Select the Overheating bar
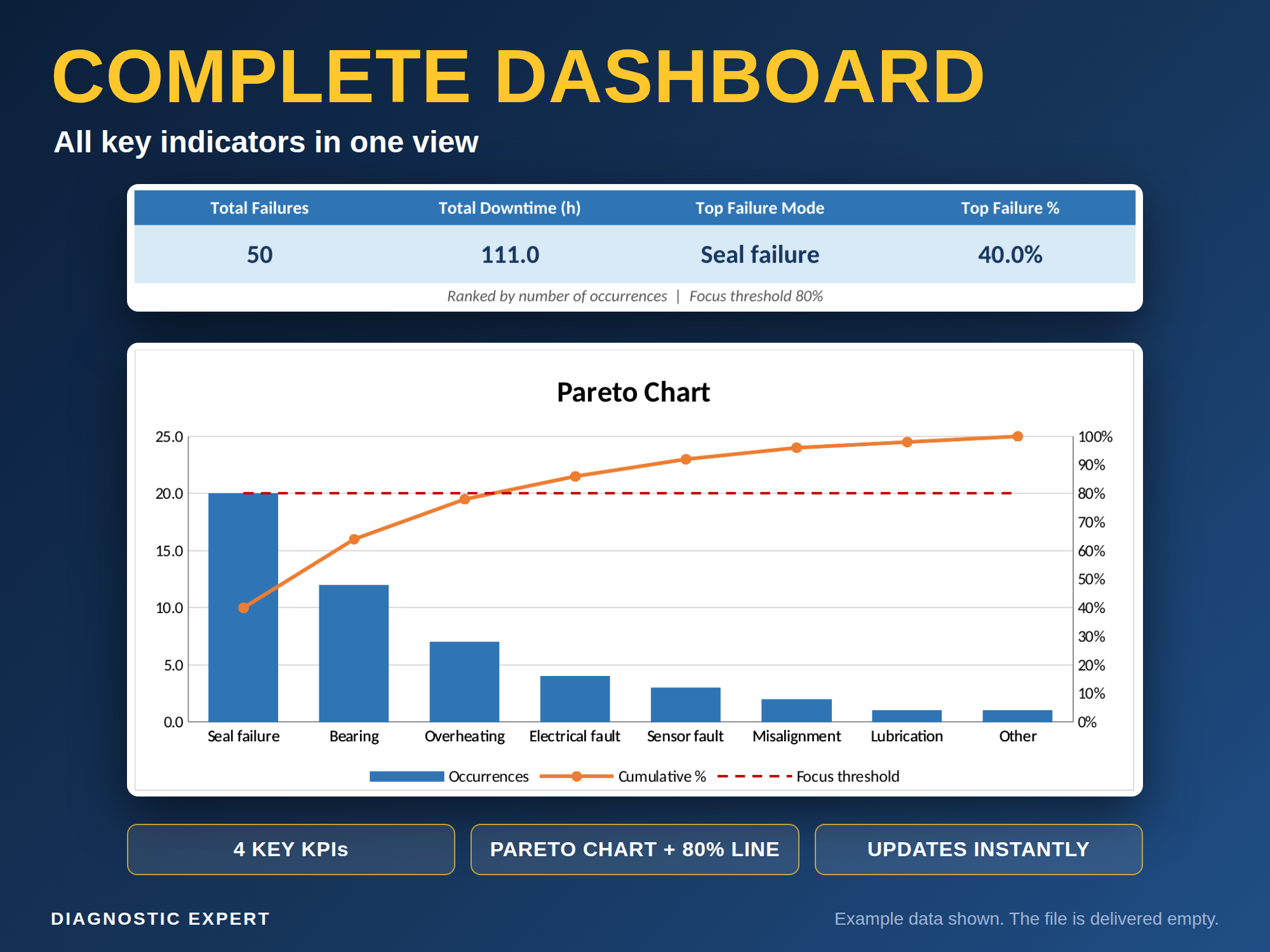The height and width of the screenshot is (952, 1270). coord(464,682)
